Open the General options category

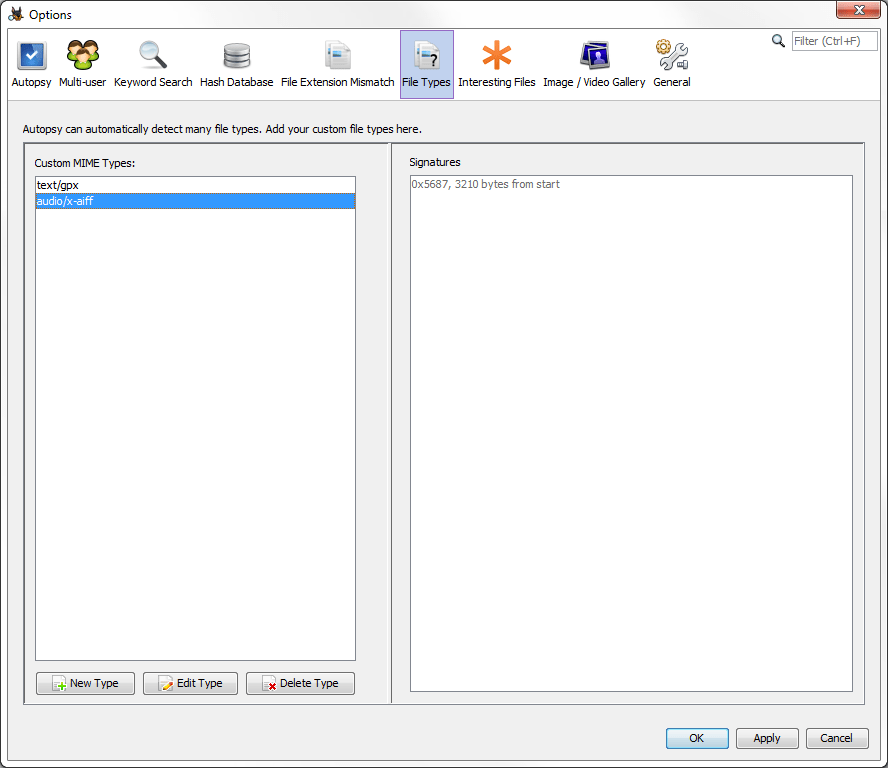coord(672,64)
